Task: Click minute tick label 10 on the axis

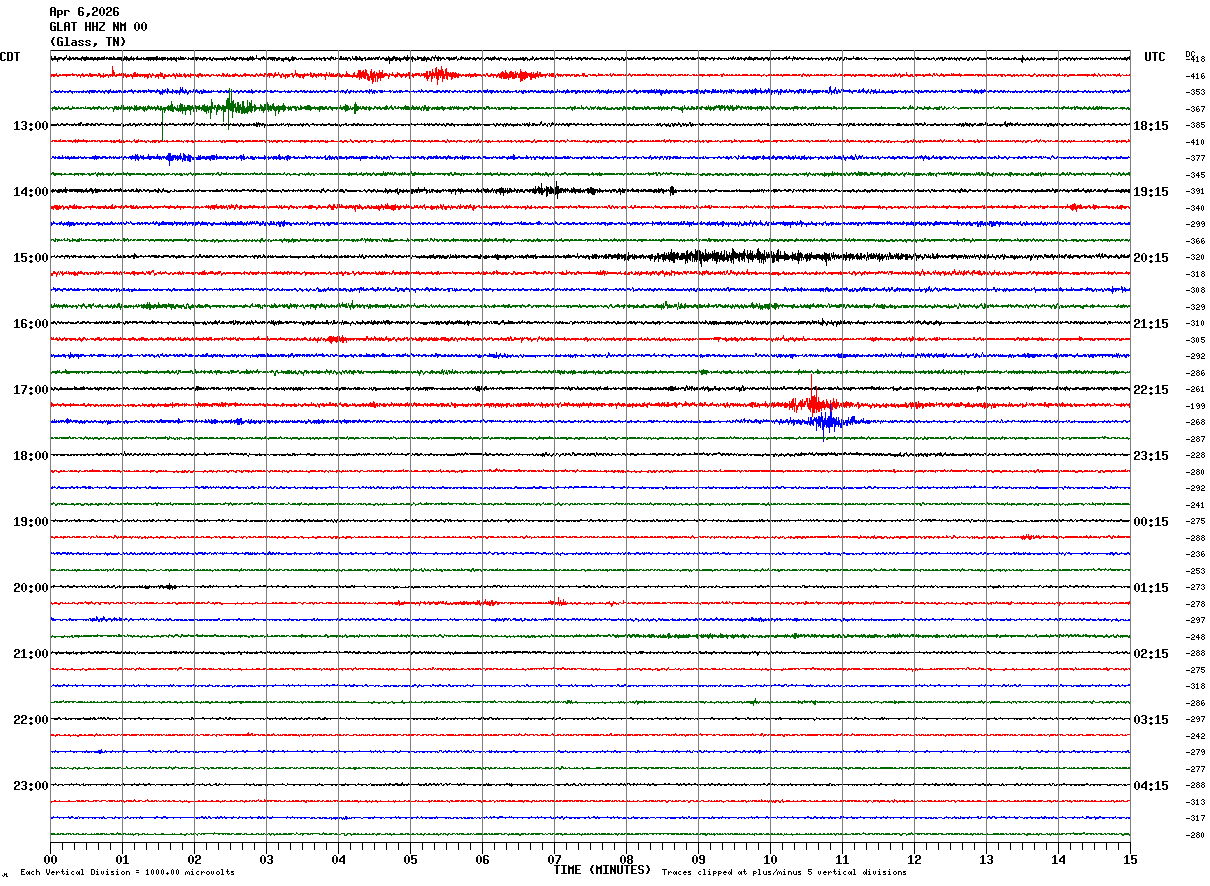Action: 770,859
